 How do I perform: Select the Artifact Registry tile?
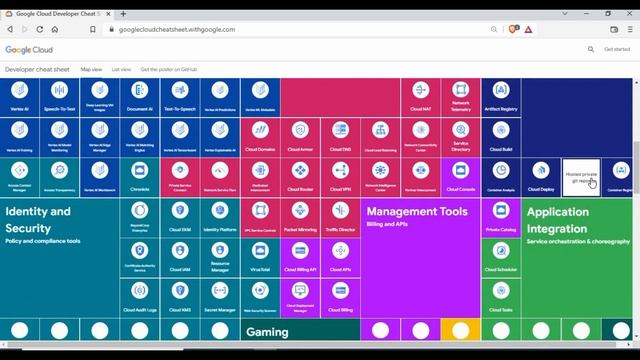tap(501, 97)
